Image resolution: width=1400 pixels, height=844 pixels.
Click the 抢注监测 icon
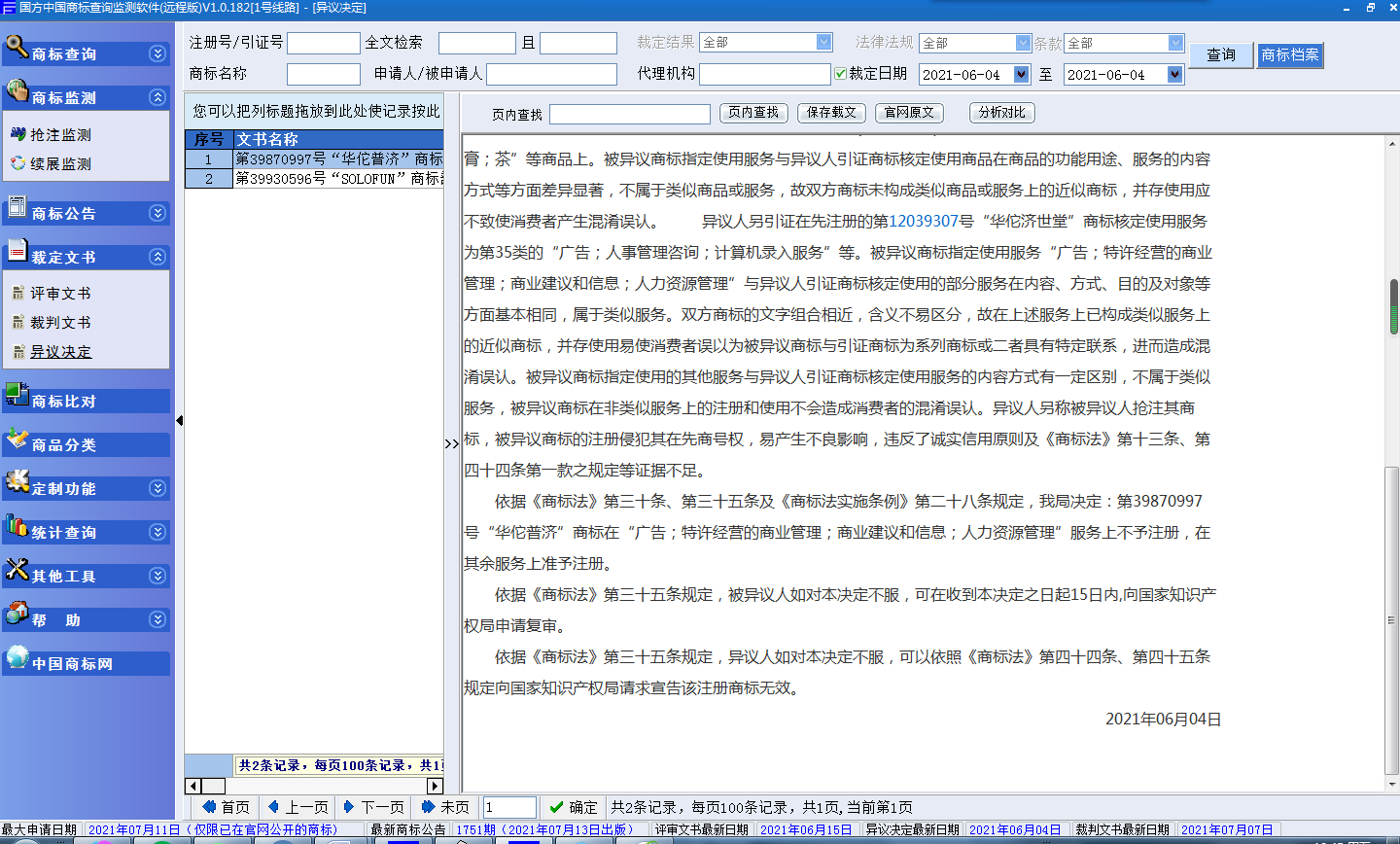(x=17, y=134)
